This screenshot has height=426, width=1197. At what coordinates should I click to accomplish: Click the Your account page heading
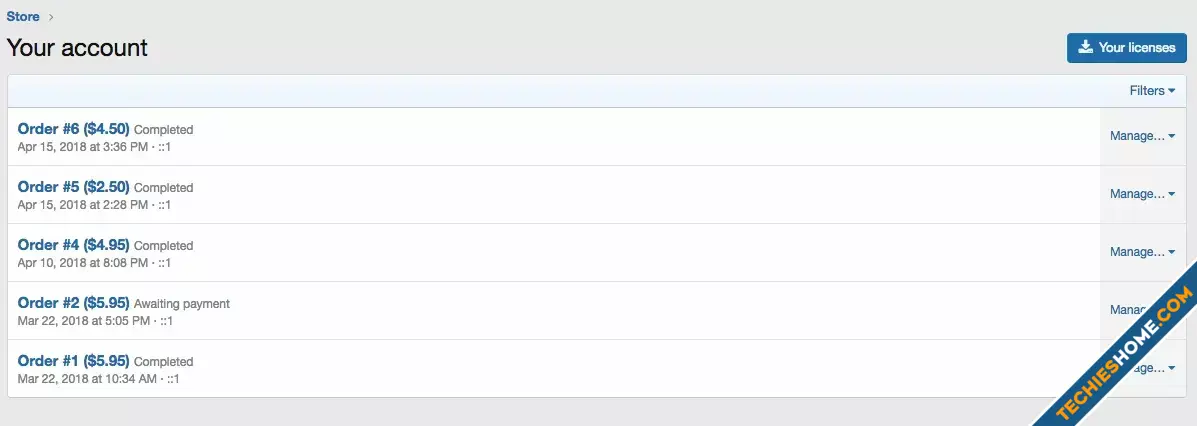[x=77, y=47]
